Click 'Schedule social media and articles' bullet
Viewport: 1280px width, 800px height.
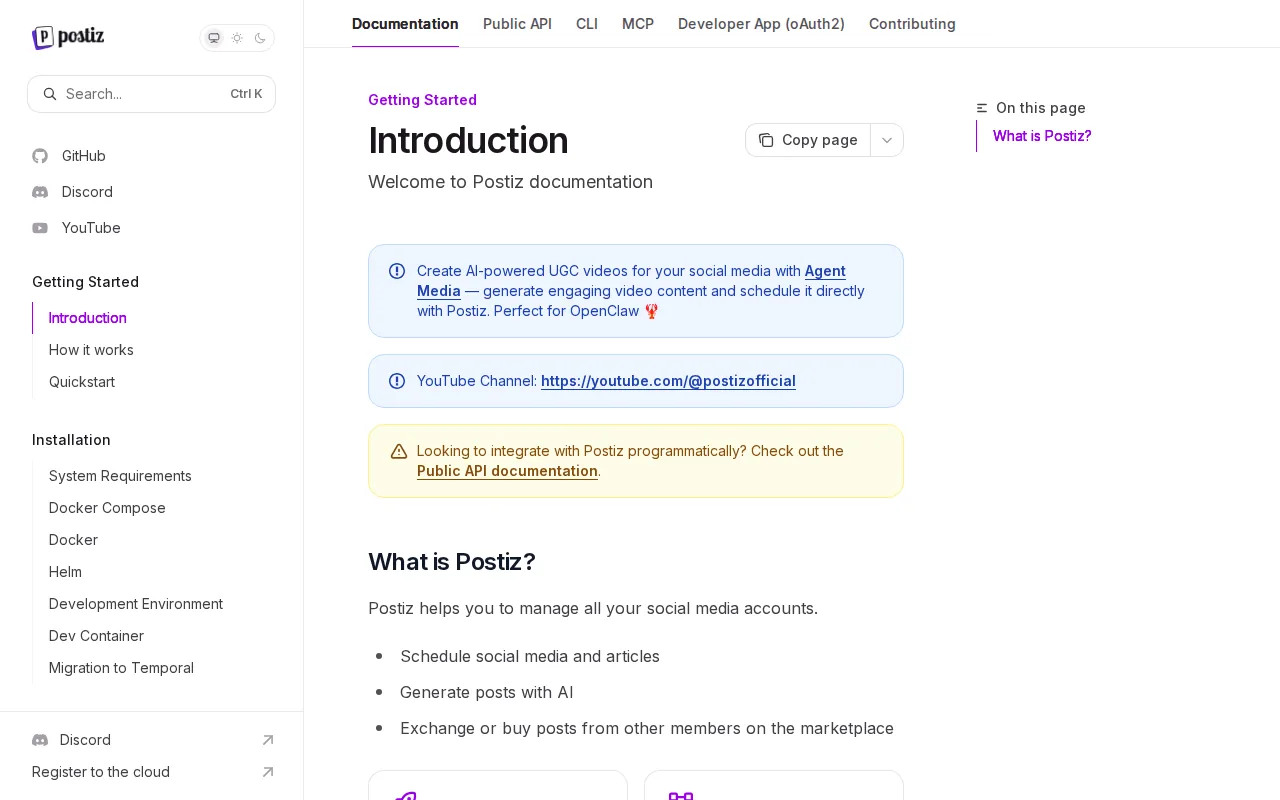coord(530,656)
